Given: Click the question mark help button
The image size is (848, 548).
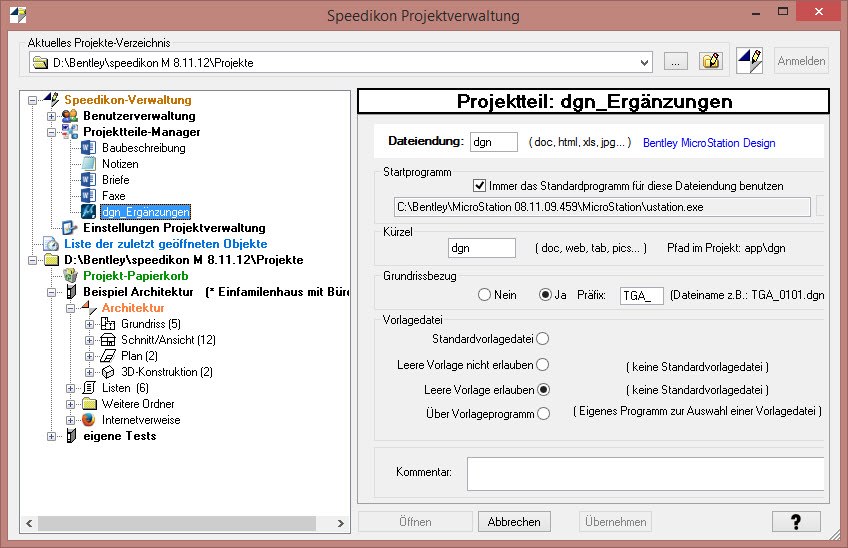Looking at the screenshot, I should point(796,521).
